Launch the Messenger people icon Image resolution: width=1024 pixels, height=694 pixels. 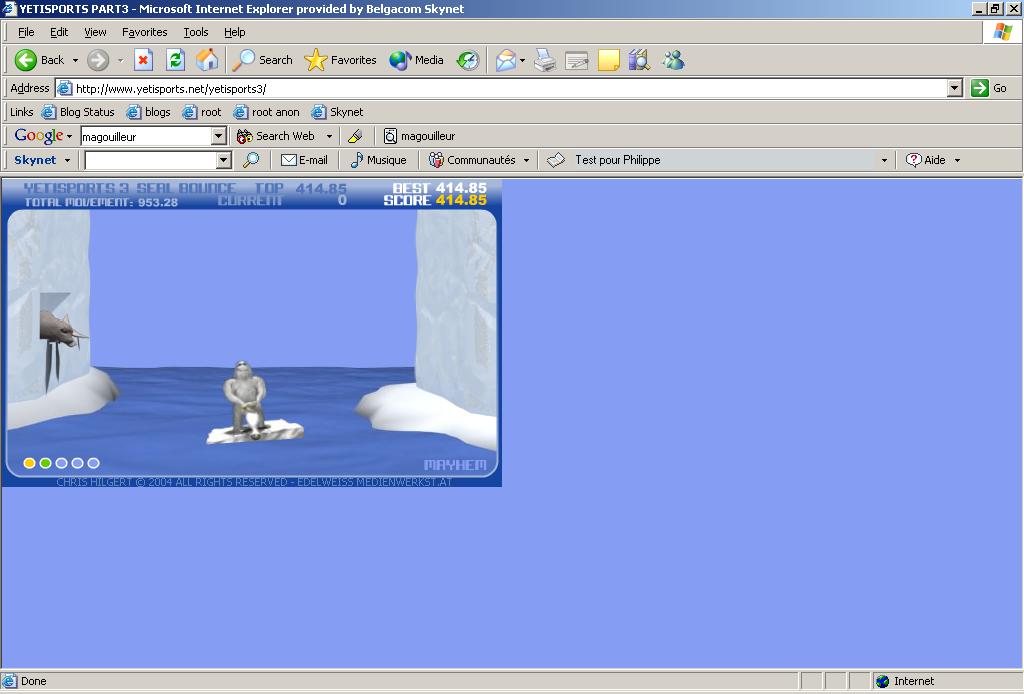click(x=673, y=60)
